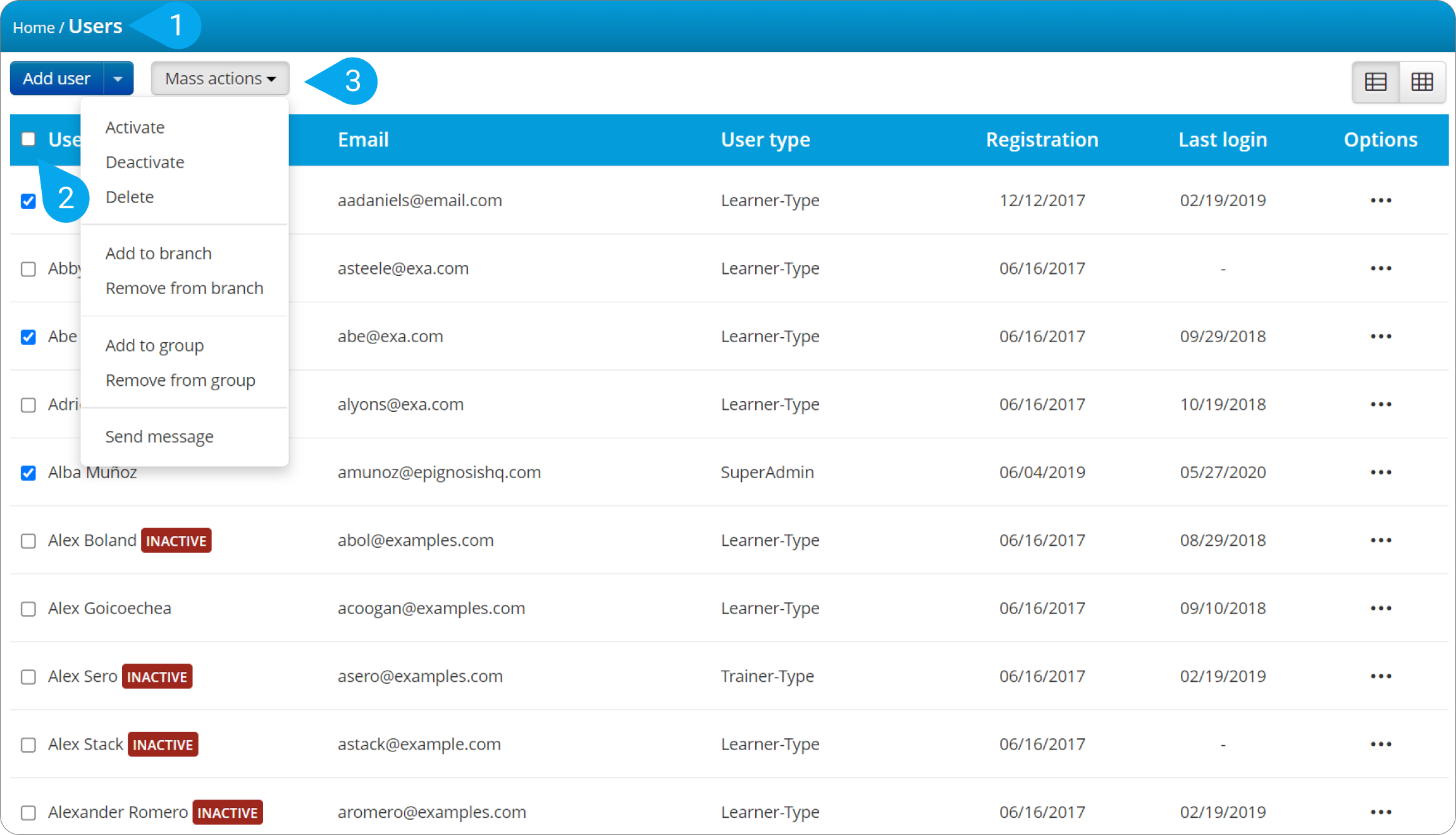Screen dimensions: 1456x835
Task: Open options dots for aadaniels@email.com row
Action: (1381, 201)
